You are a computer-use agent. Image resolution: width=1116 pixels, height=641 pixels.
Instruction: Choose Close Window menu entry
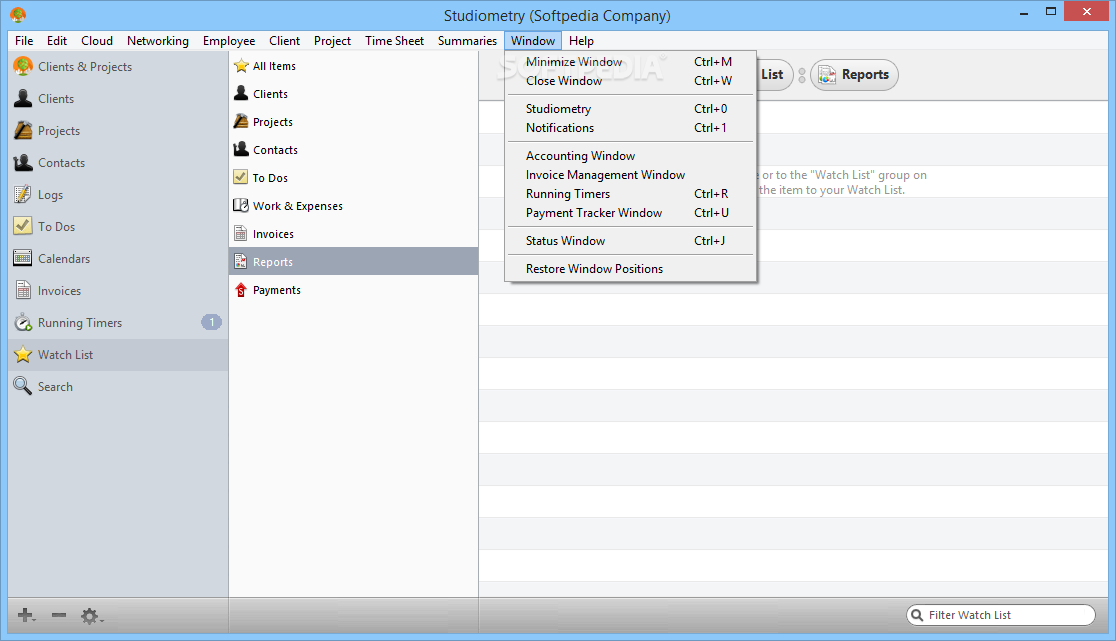tap(631, 81)
